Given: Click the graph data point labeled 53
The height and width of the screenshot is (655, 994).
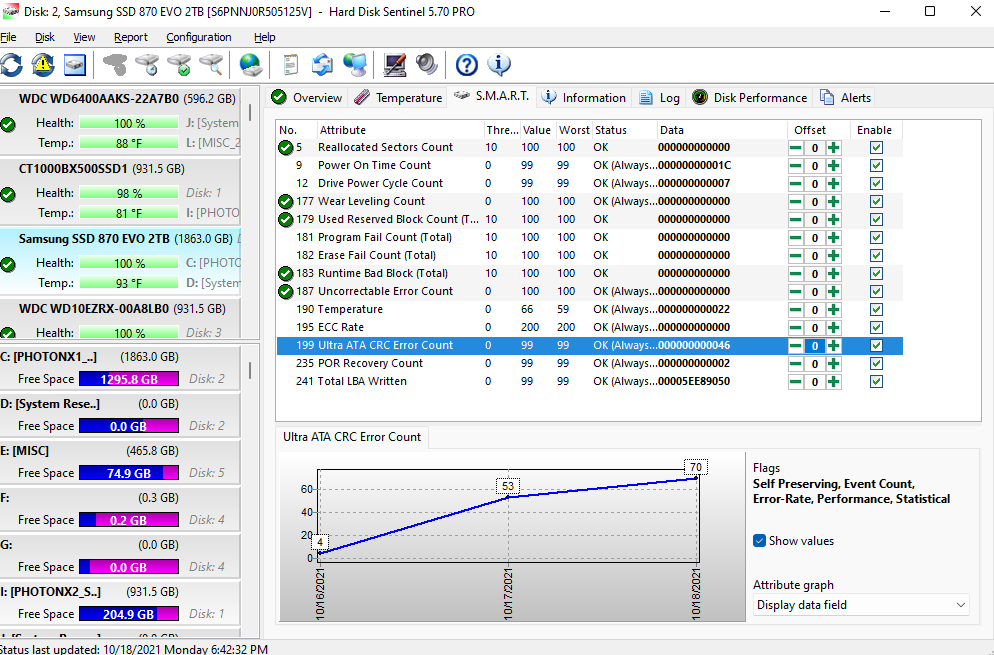Looking at the screenshot, I should pyautogui.click(x=508, y=496).
